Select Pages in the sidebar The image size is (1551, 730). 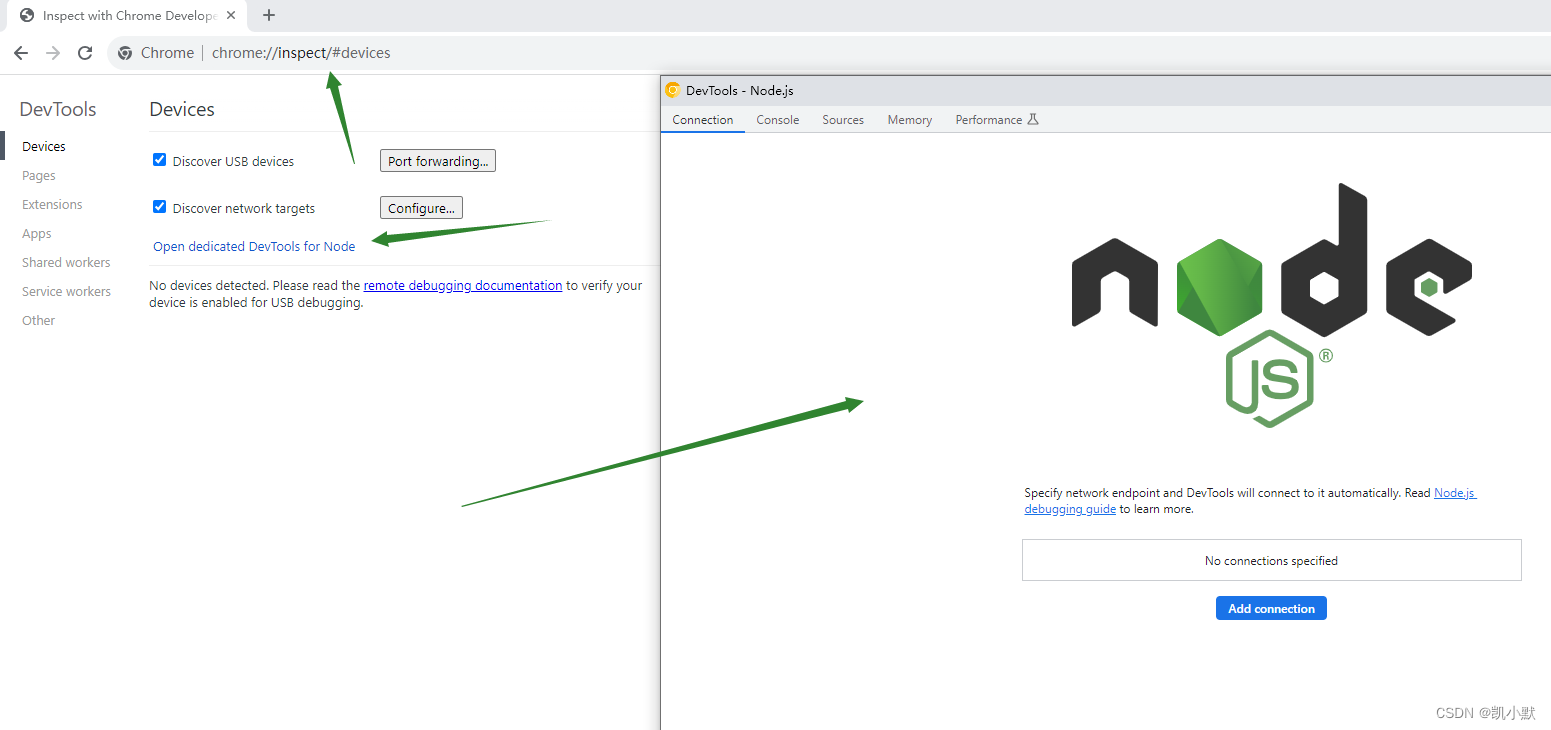coord(39,175)
